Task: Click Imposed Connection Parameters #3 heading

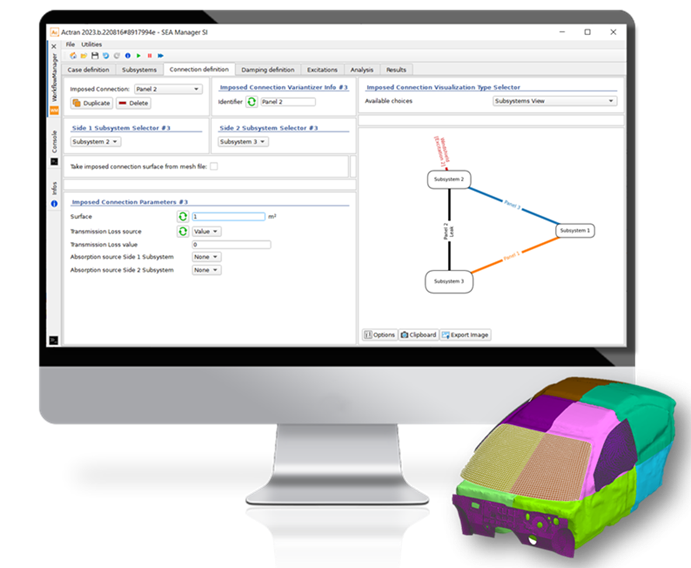Action: tap(130, 202)
